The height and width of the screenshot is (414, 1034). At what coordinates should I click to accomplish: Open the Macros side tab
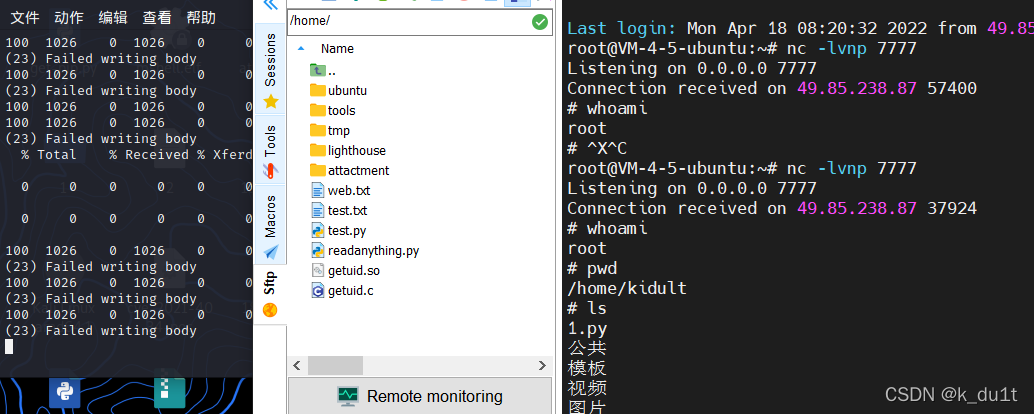click(x=270, y=225)
